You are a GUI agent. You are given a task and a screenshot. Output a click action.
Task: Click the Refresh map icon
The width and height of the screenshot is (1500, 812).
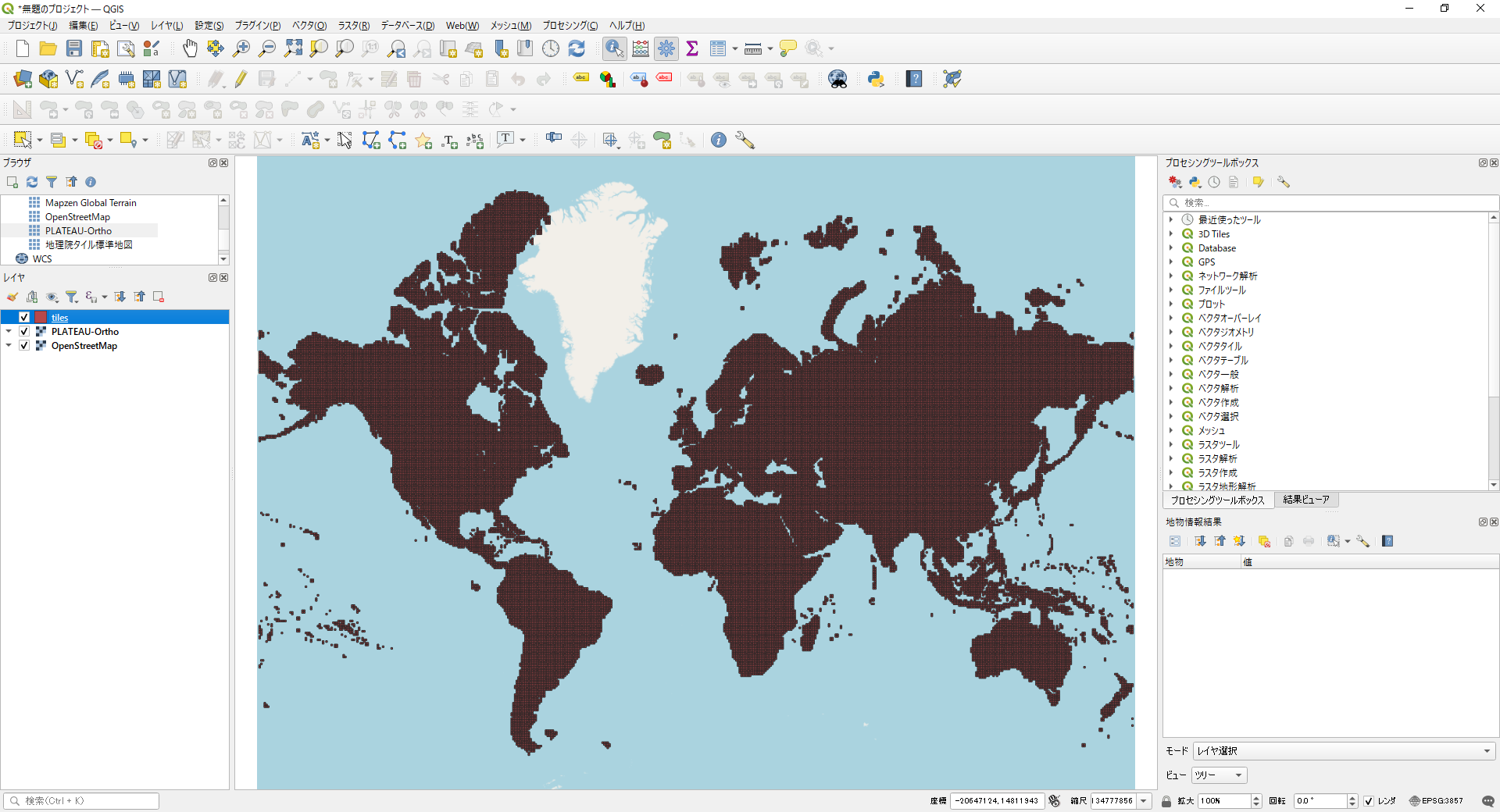pos(577,48)
